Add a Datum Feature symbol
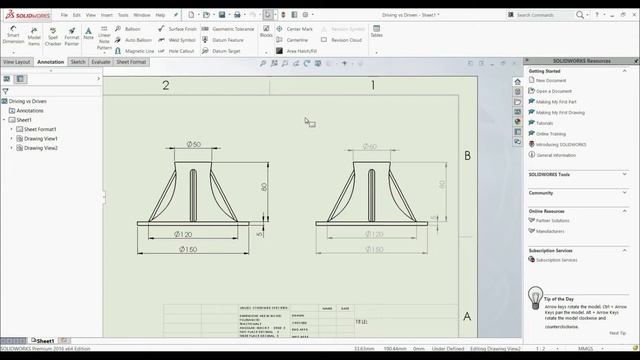 [x=223, y=40]
